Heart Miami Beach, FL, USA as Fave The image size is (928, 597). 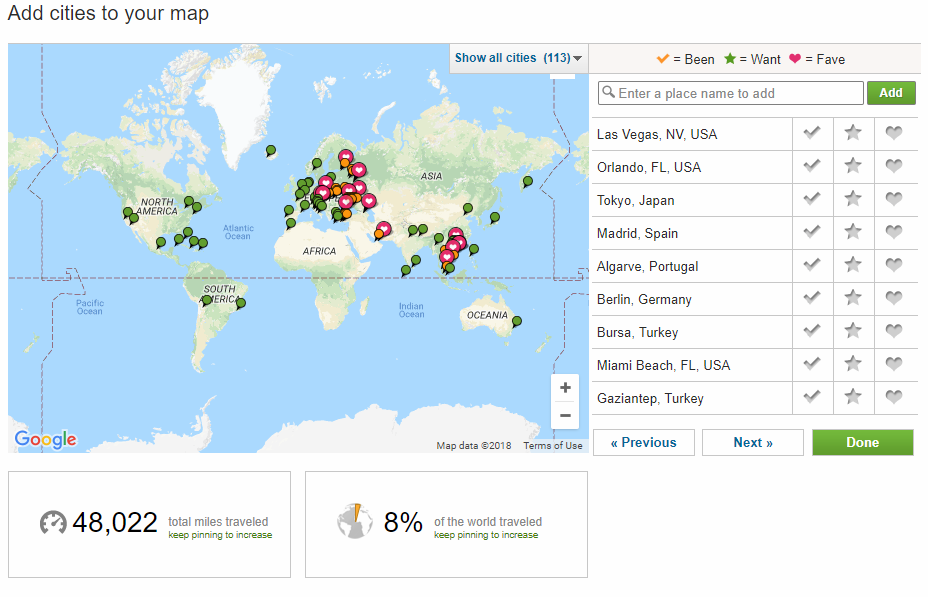(894, 364)
